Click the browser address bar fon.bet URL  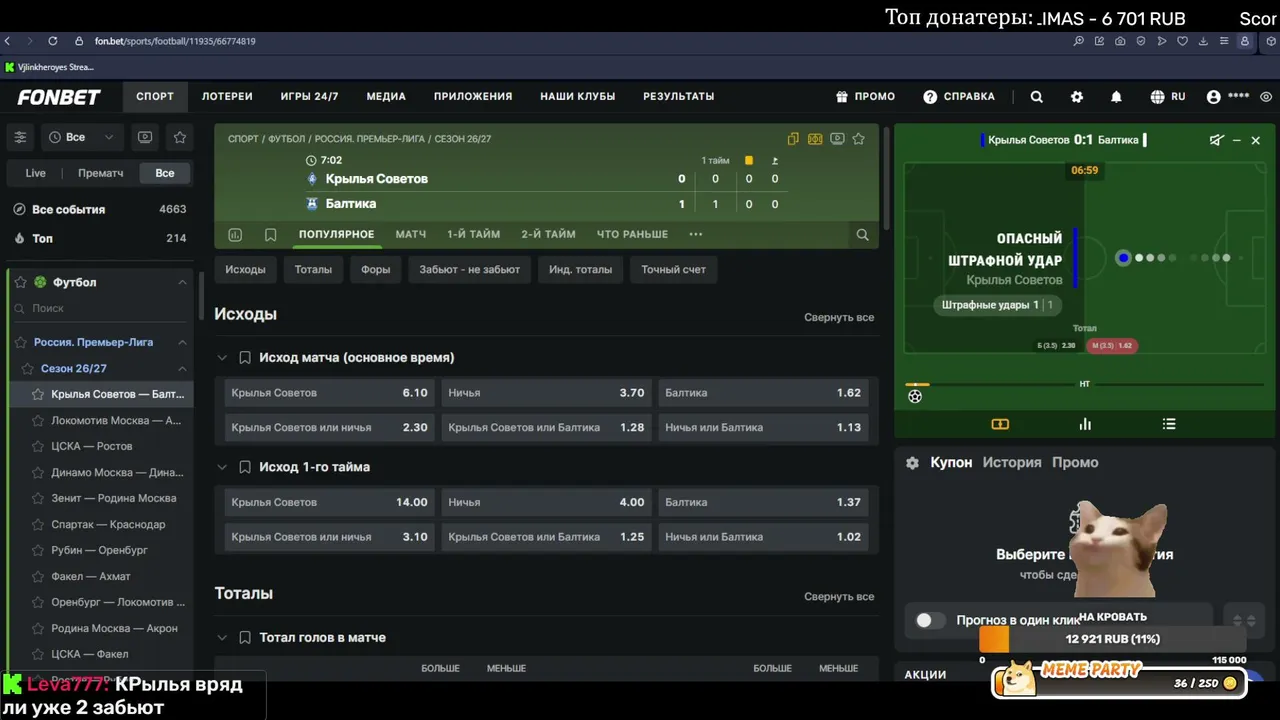pyautogui.click(x=175, y=41)
